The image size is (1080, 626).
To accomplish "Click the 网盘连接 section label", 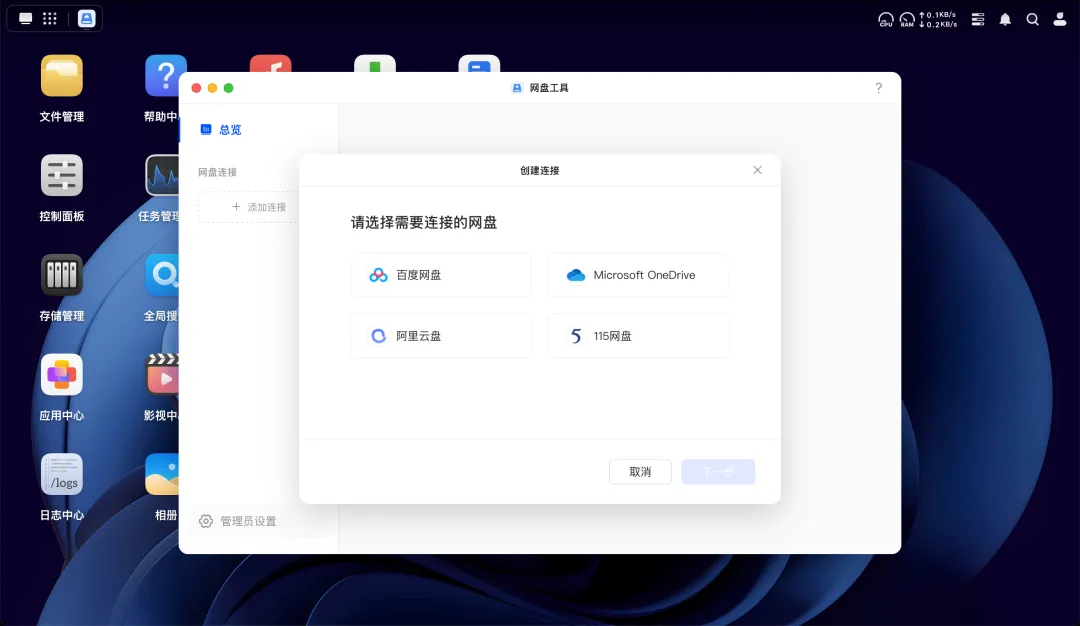I will pyautogui.click(x=218, y=172).
